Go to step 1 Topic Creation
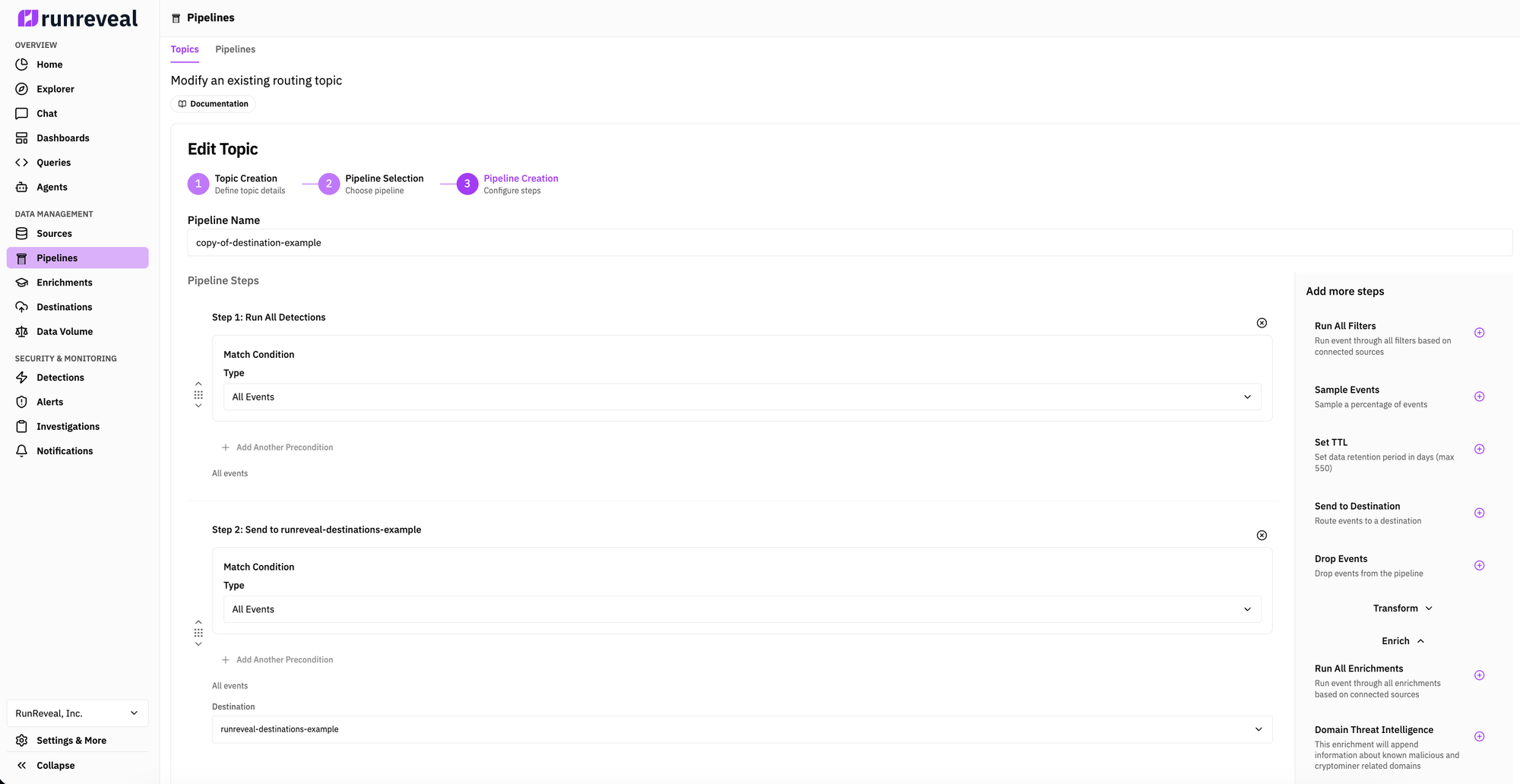The image size is (1520, 784). 236,184
